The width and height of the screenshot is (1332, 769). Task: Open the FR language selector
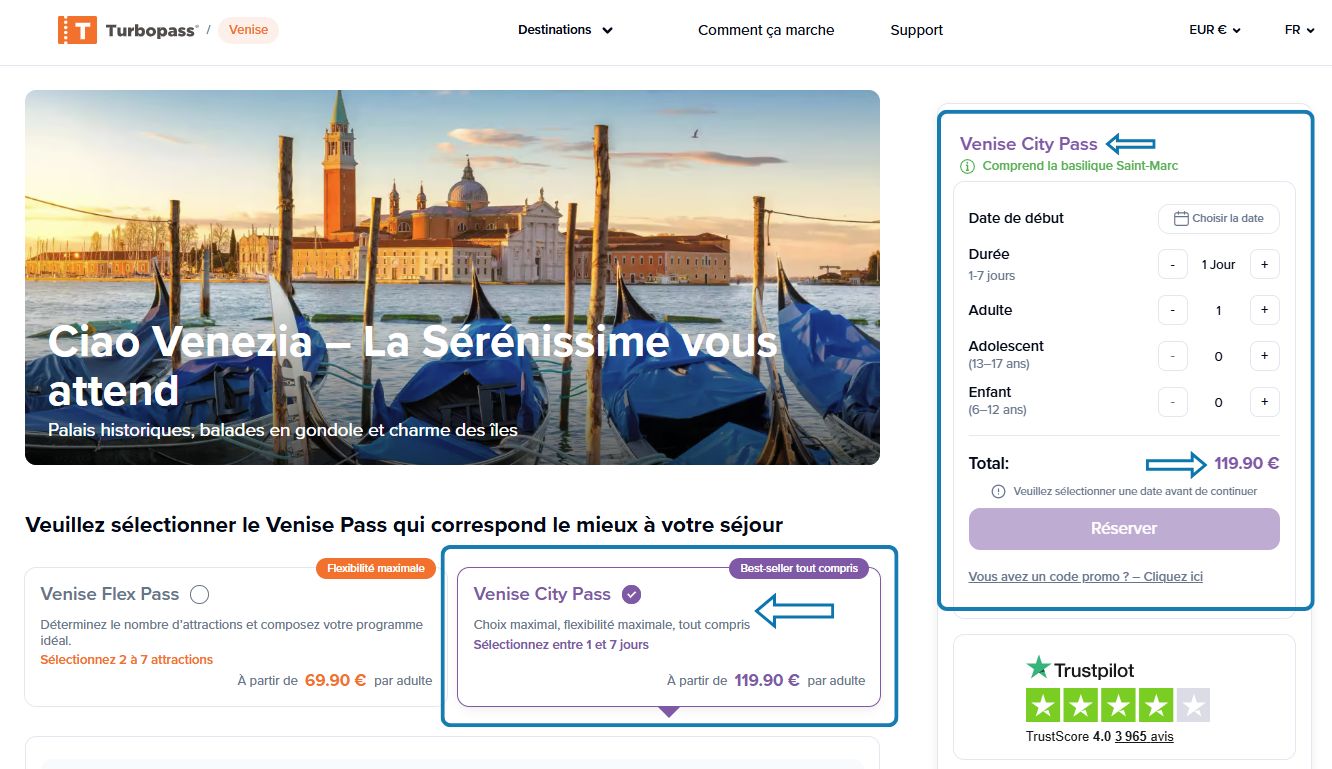pos(1298,30)
